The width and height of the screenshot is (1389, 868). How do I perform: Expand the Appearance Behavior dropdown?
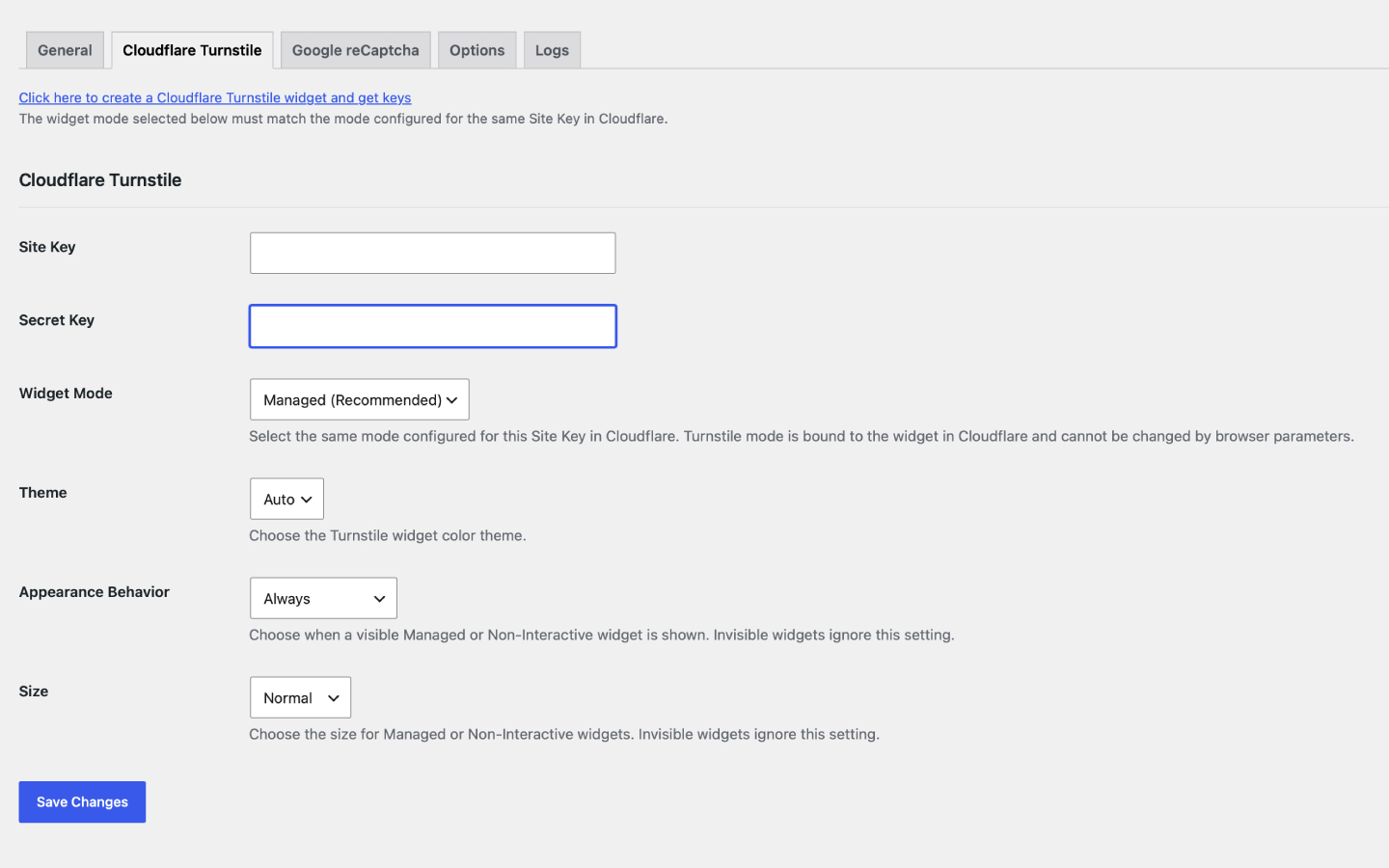(323, 598)
